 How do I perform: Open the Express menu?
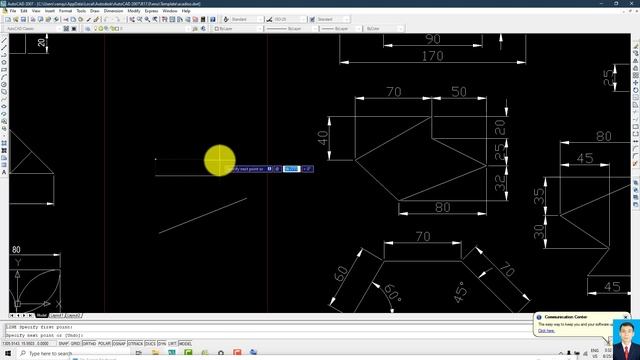pos(151,11)
